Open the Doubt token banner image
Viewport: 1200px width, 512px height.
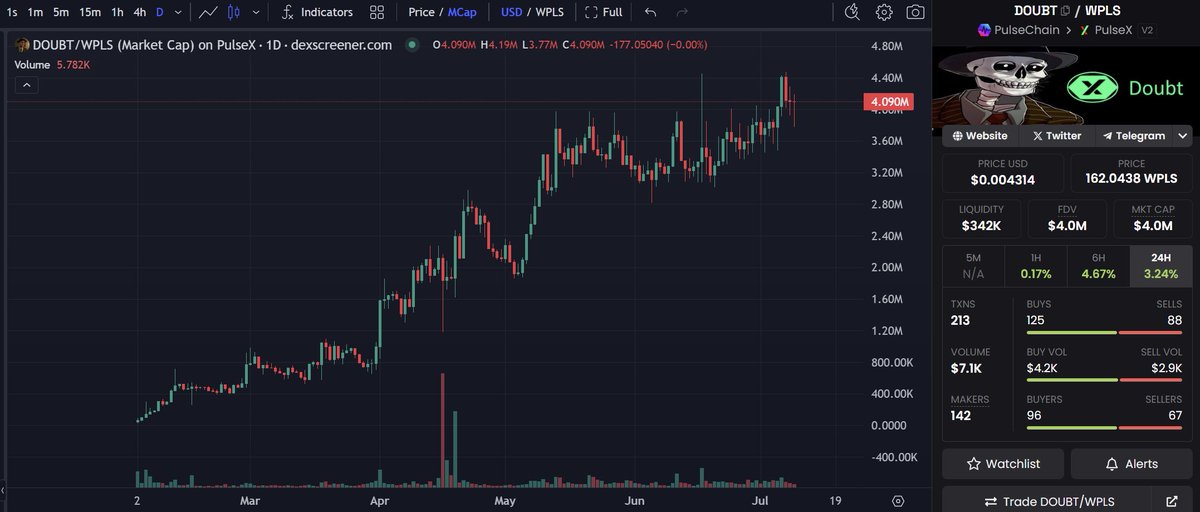[x=1066, y=87]
